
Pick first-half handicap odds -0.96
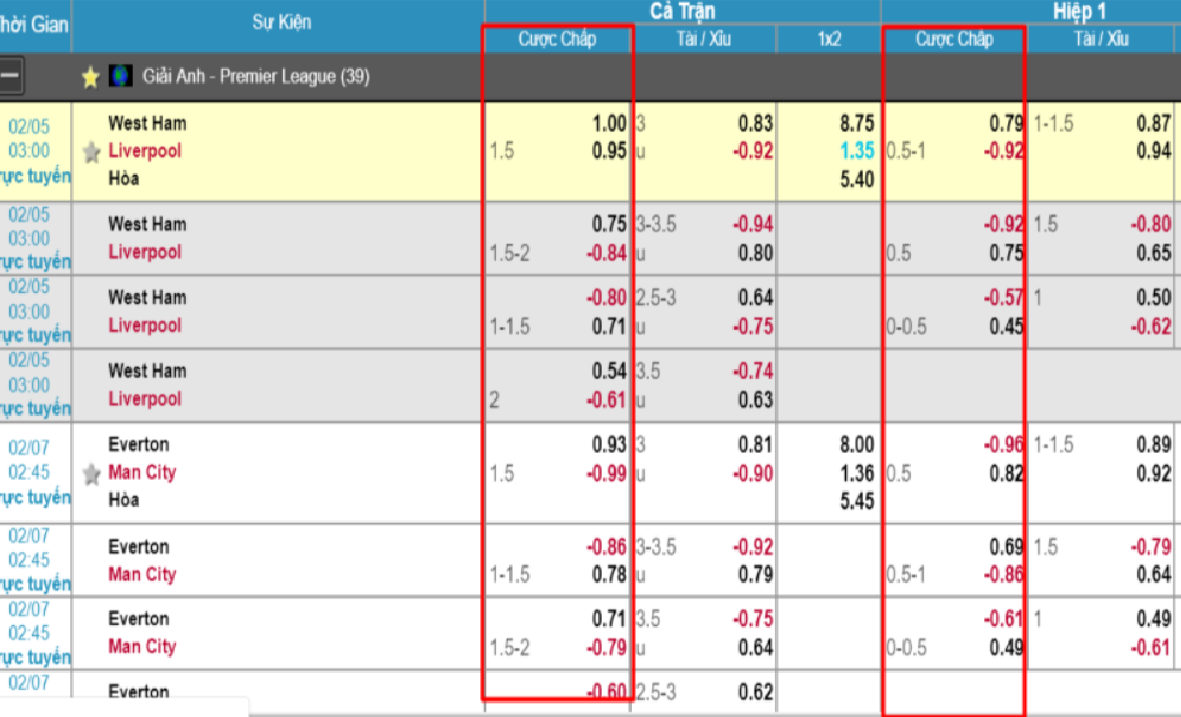[x=1003, y=444]
